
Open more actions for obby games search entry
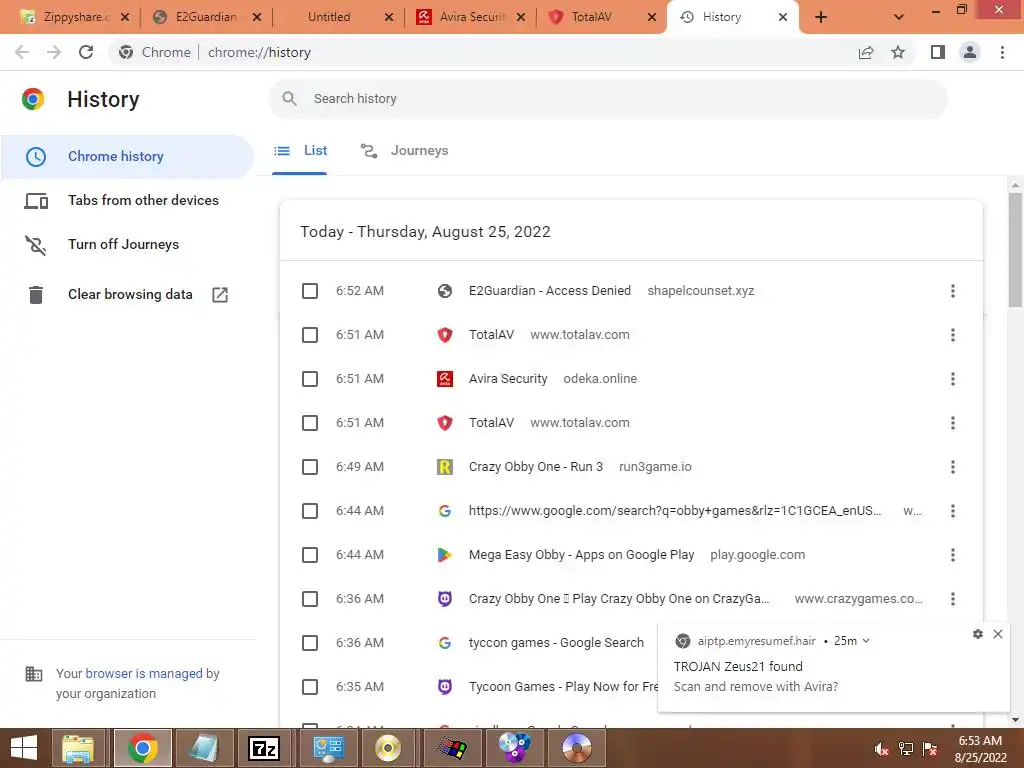(953, 511)
